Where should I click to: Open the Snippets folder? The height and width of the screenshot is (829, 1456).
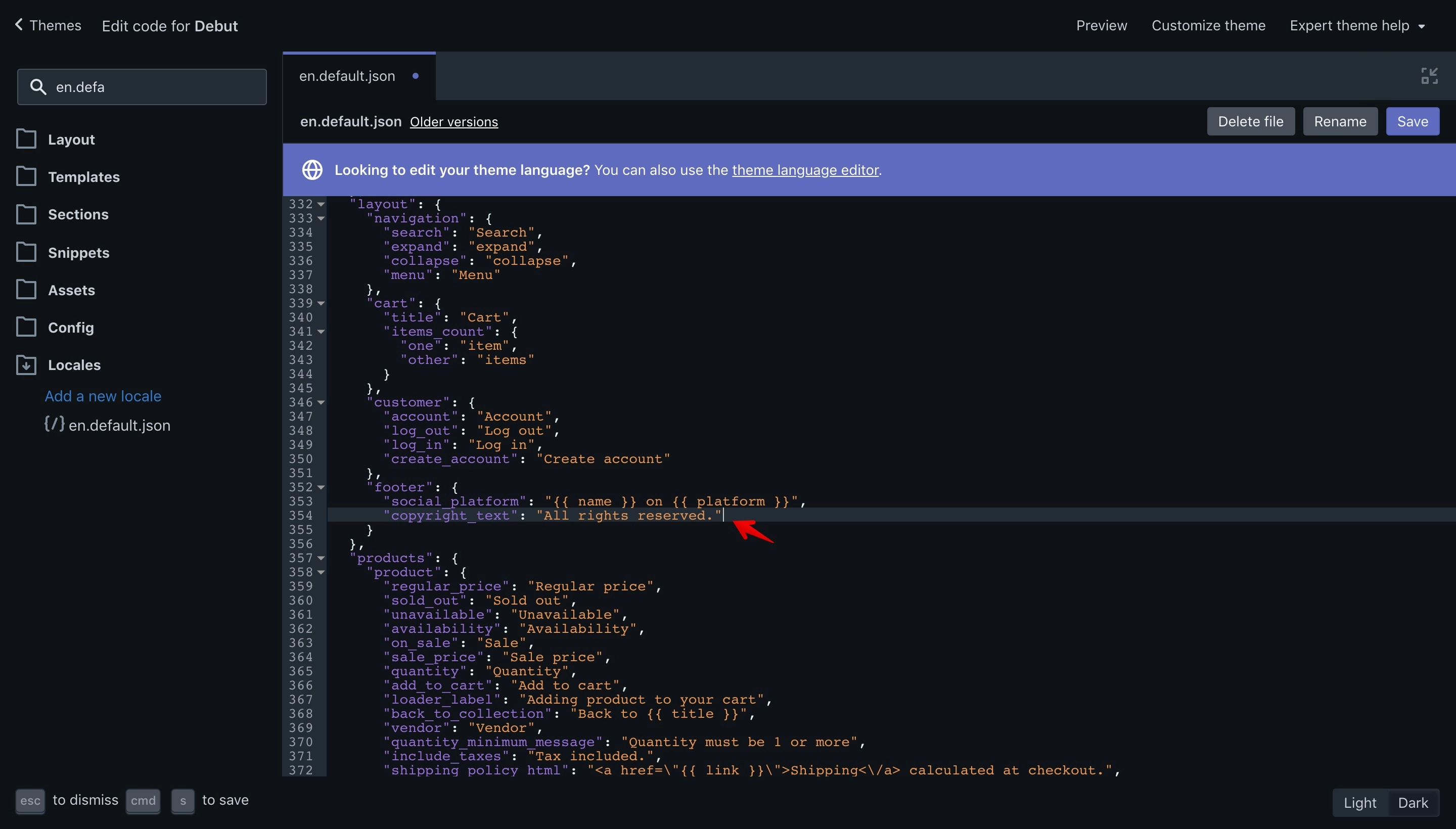click(78, 253)
